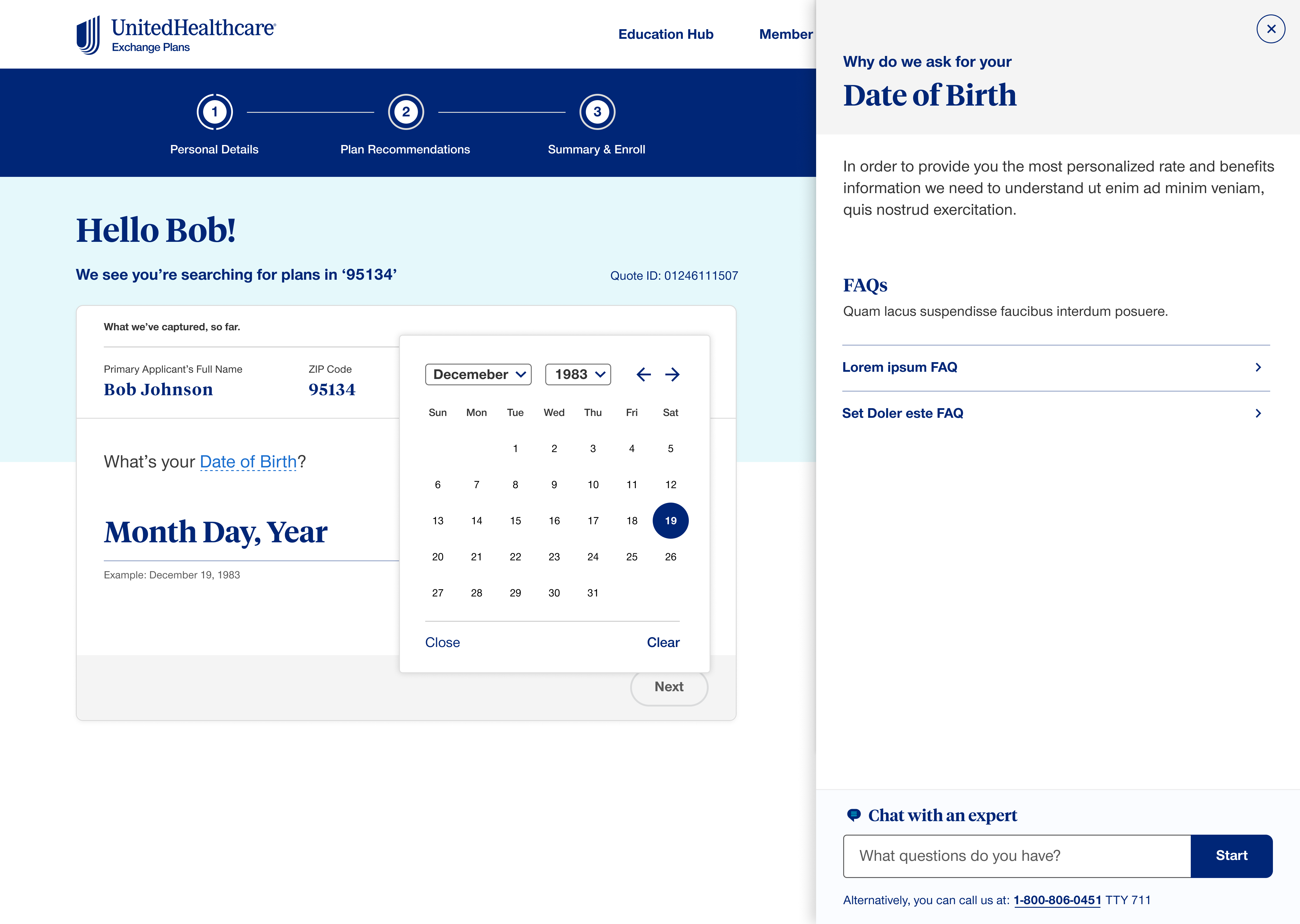Click step 1 Personal Details circle
The width and height of the screenshot is (1300, 924).
point(215,112)
